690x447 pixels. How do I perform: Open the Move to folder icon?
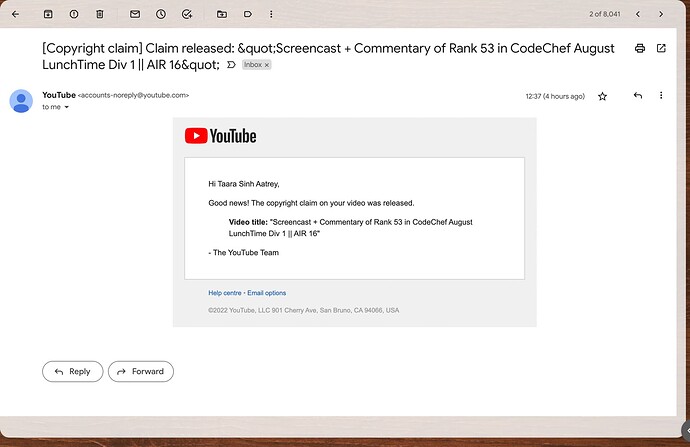pyautogui.click(x=222, y=14)
